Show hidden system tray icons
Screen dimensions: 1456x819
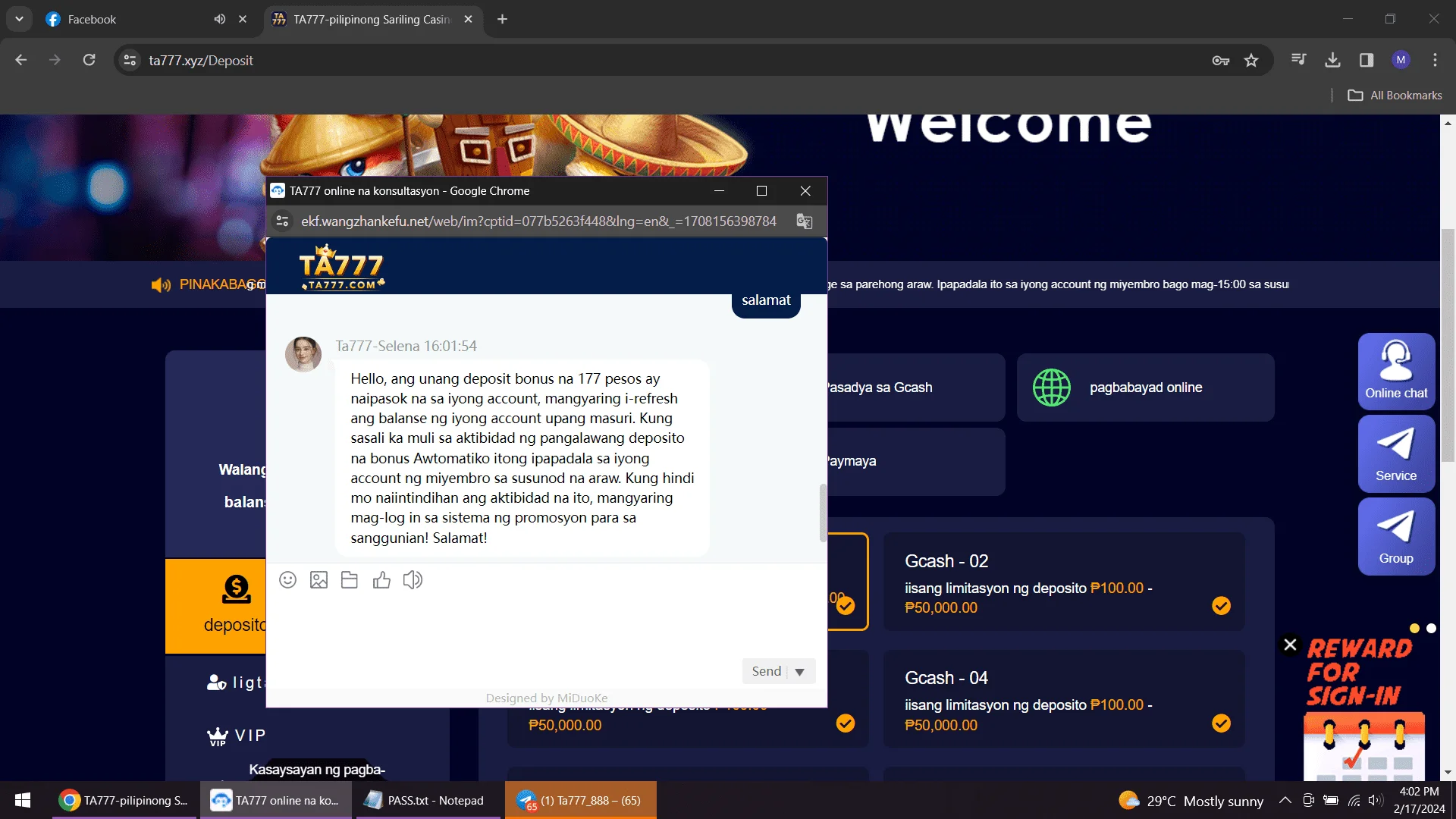coord(1285,800)
